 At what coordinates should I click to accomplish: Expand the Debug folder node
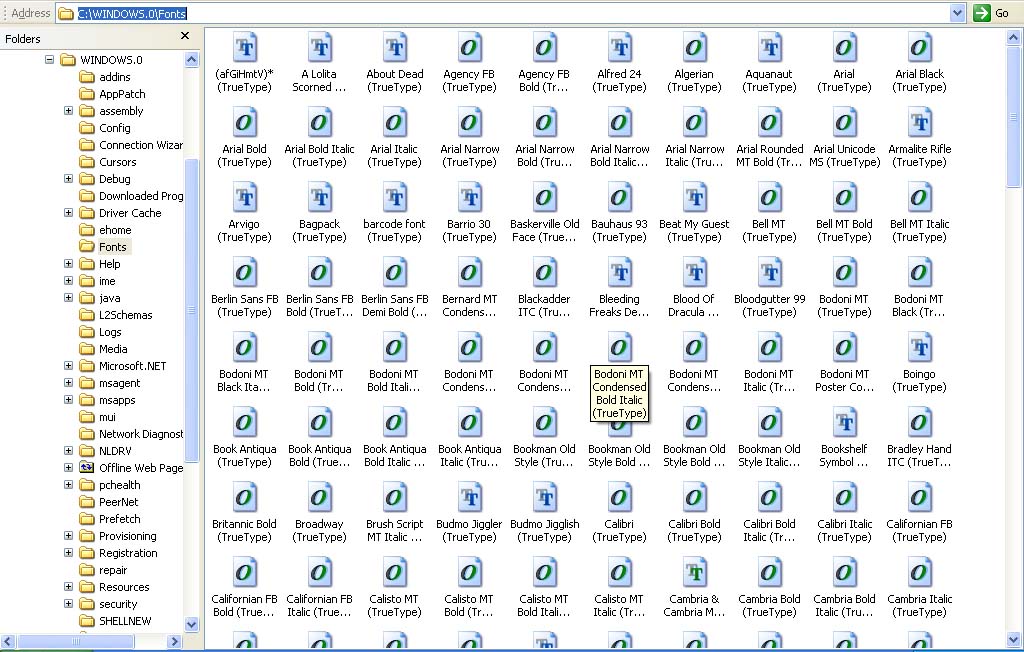(68, 178)
